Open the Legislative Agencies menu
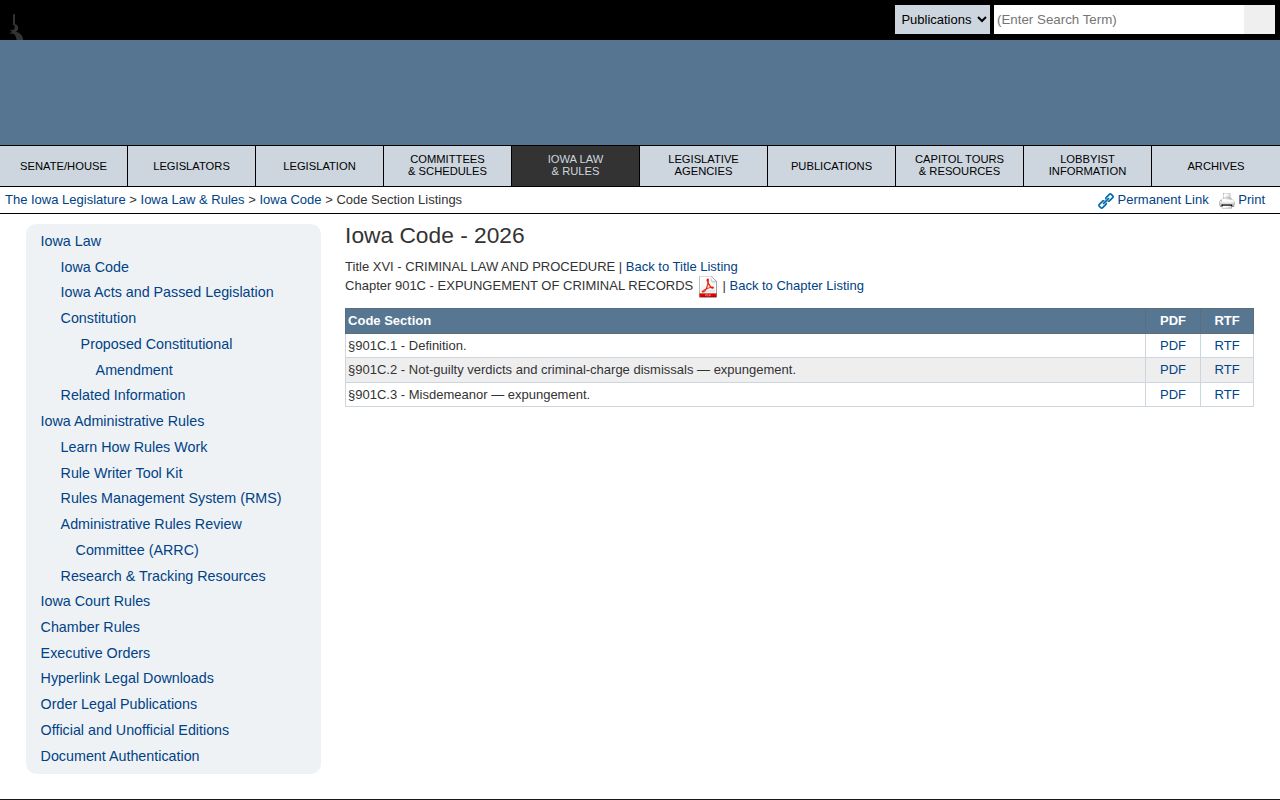 pyautogui.click(x=703, y=166)
